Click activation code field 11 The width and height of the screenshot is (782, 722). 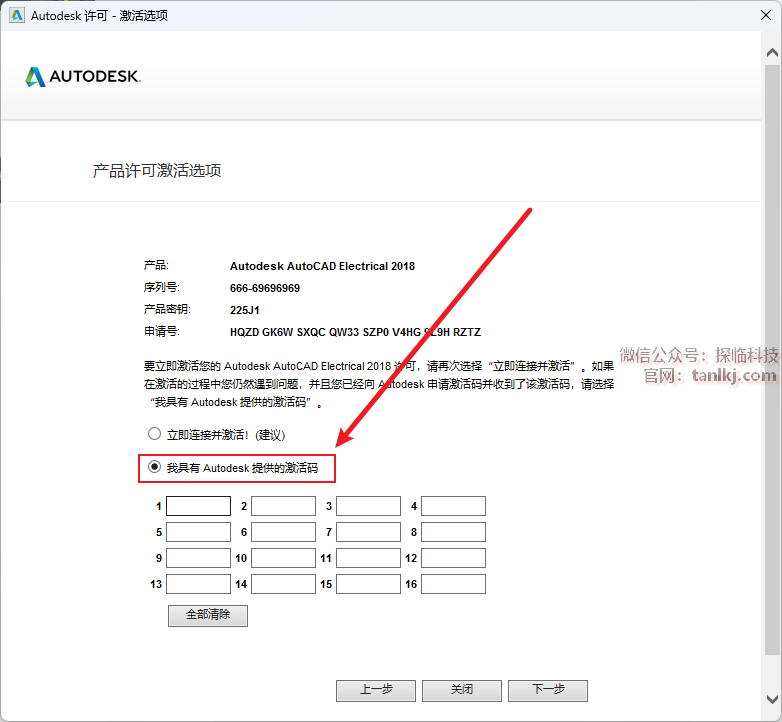pyautogui.click(x=369, y=558)
